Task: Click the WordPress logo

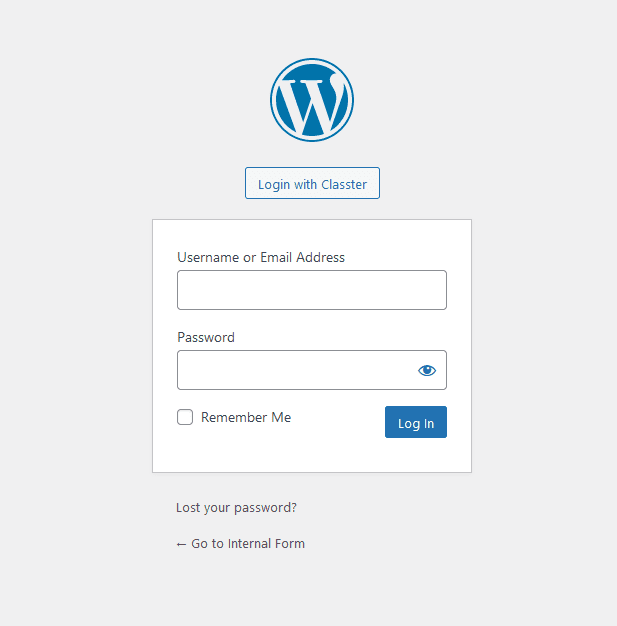Action: click(312, 100)
